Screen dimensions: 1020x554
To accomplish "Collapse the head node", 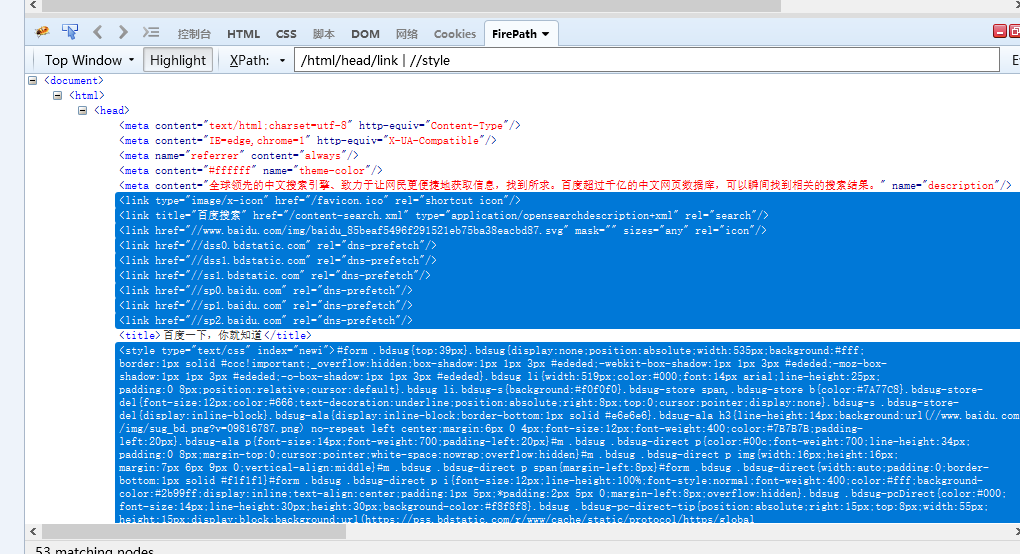I will click(83, 111).
